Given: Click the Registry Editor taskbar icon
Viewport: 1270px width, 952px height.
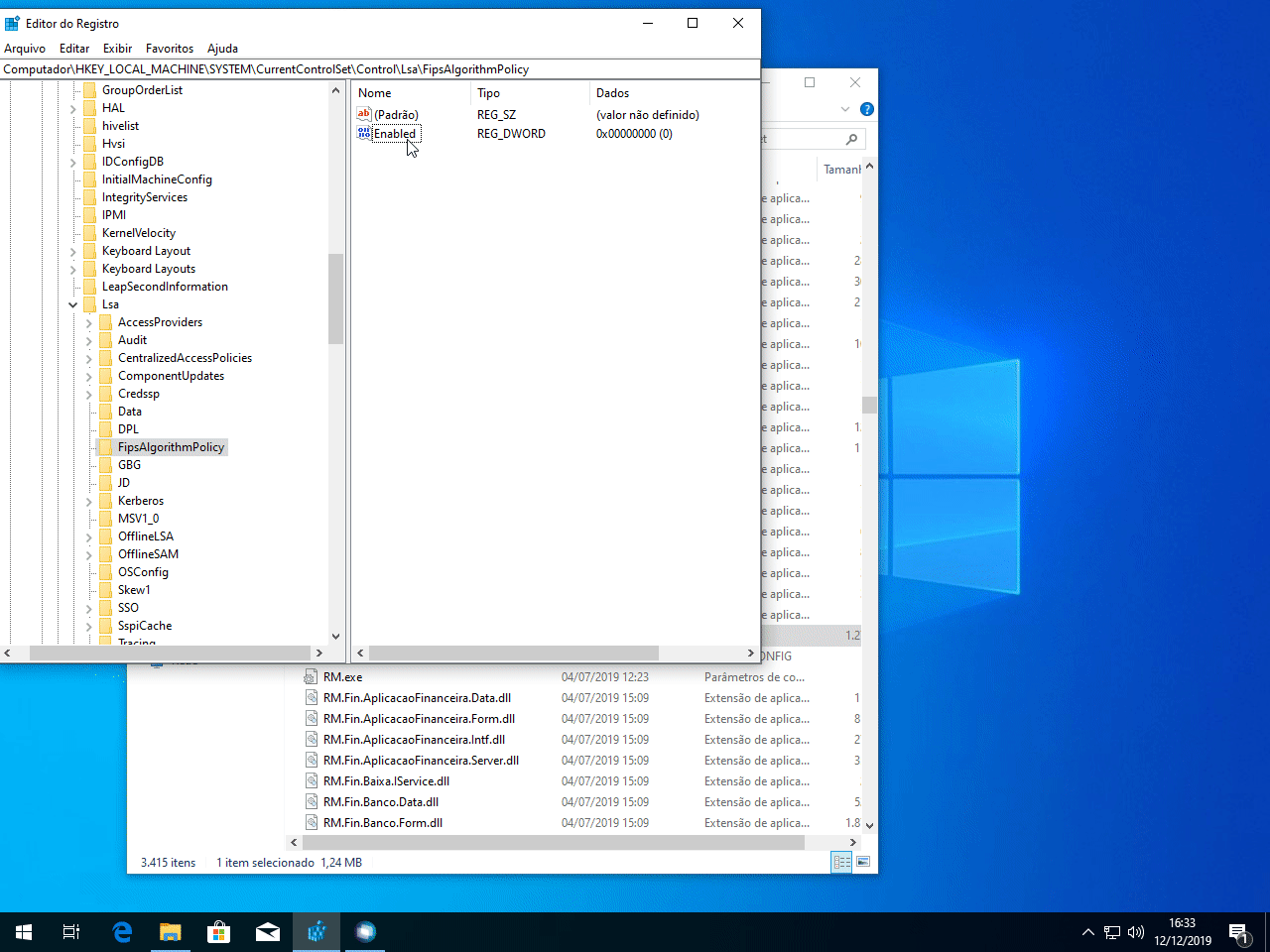Looking at the screenshot, I should pyautogui.click(x=317, y=932).
